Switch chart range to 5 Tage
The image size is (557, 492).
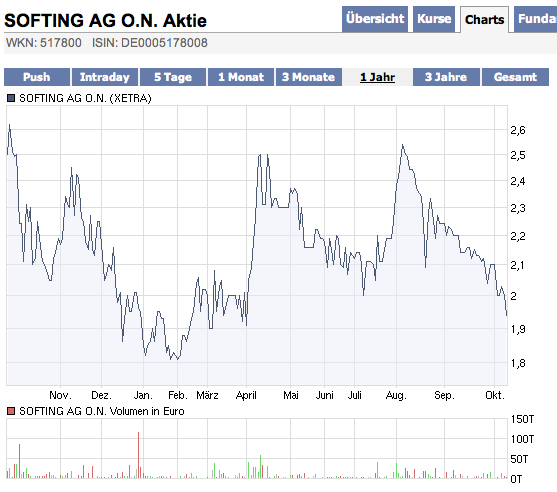pyautogui.click(x=173, y=77)
